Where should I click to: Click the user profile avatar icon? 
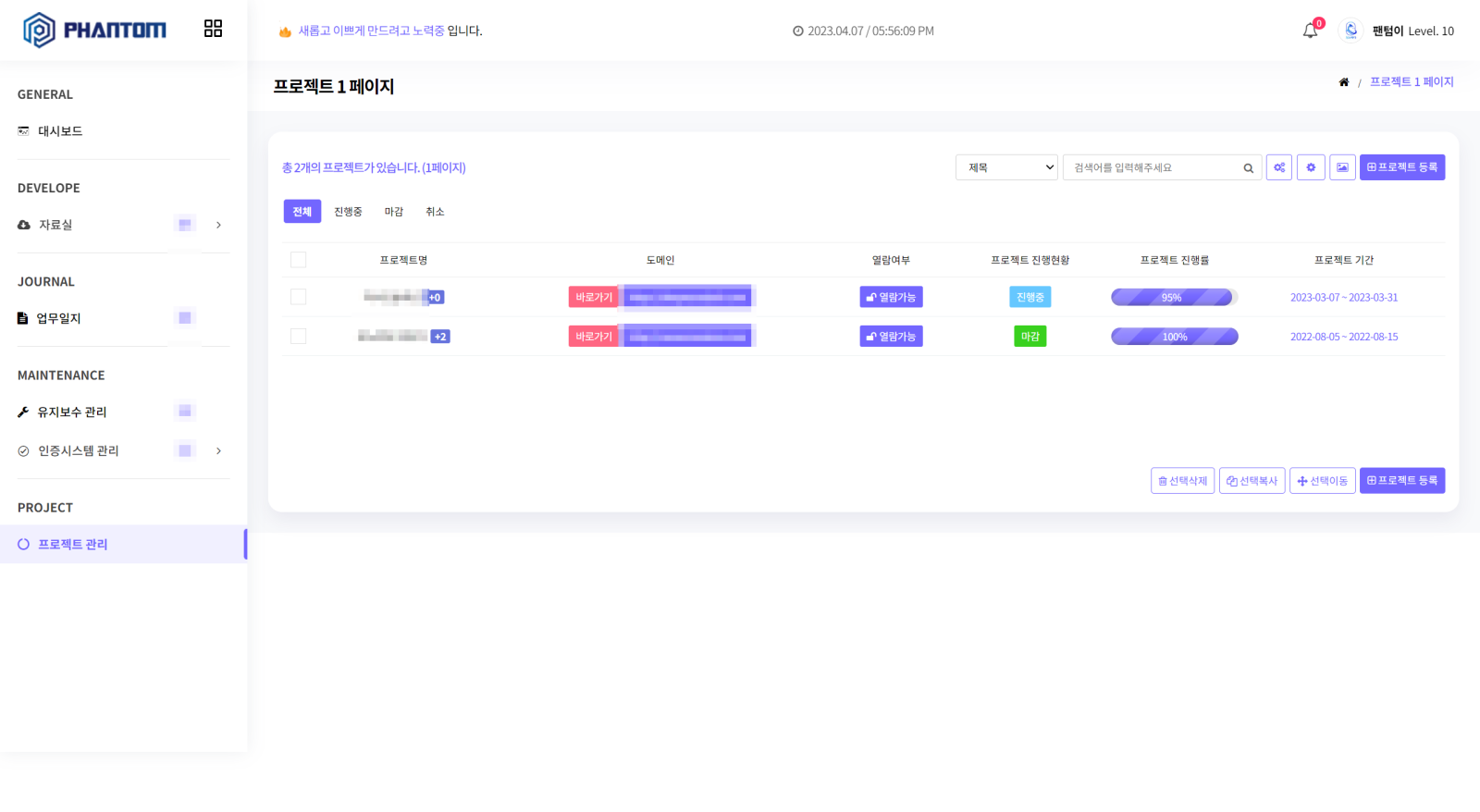pyautogui.click(x=1350, y=31)
